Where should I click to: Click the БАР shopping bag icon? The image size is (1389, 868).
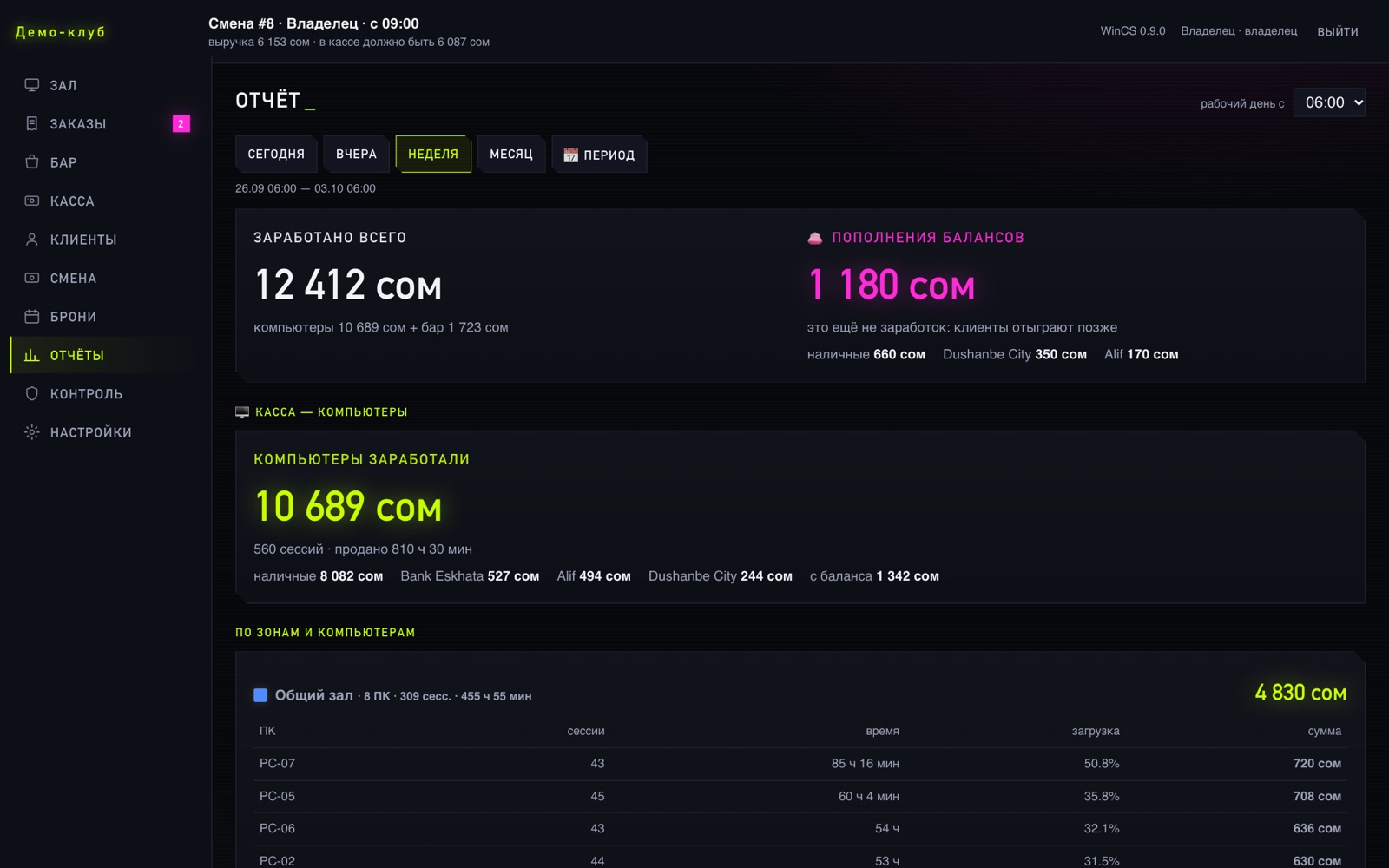point(32,162)
